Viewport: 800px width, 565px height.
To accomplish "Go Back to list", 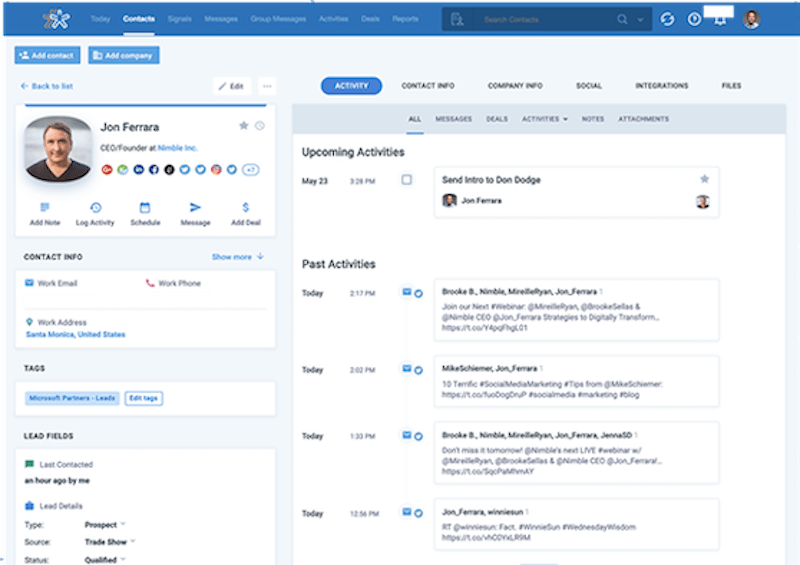I will coord(46,86).
